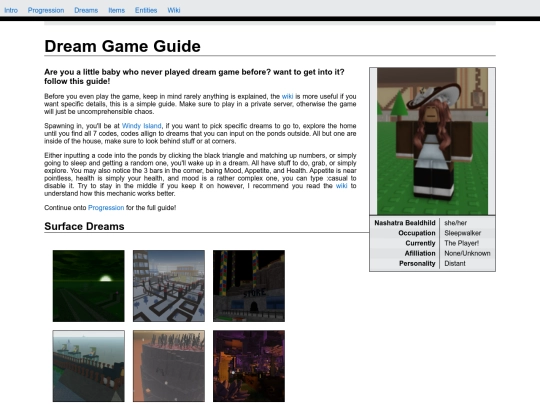Open the Dreams nav item
The width and height of the screenshot is (540, 405).
click(86, 10)
